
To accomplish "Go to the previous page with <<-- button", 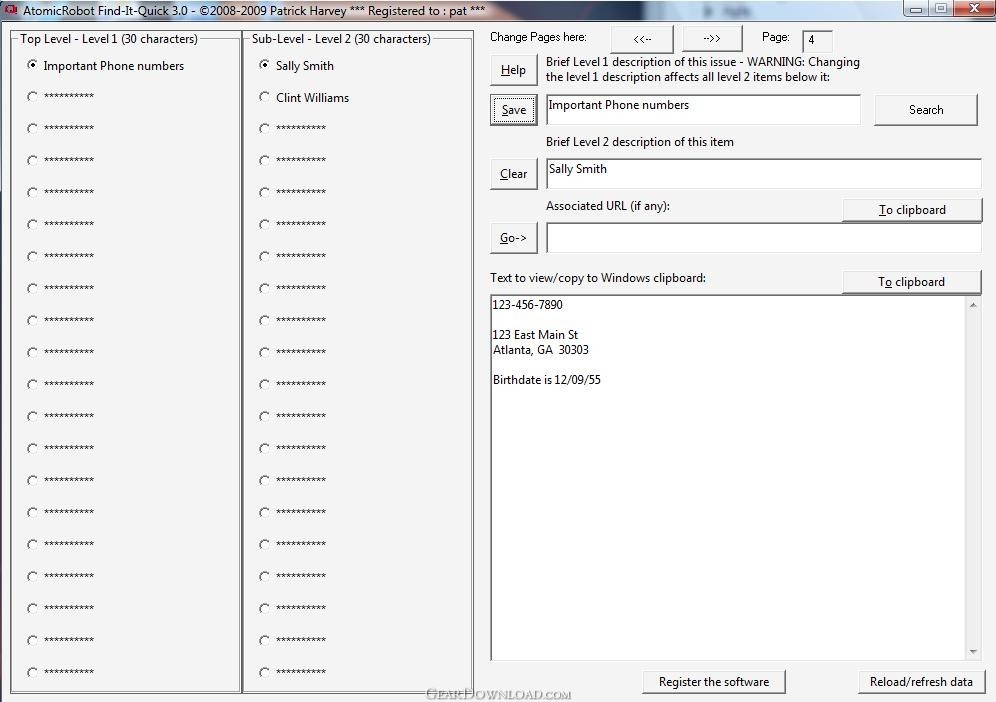I will click(642, 39).
